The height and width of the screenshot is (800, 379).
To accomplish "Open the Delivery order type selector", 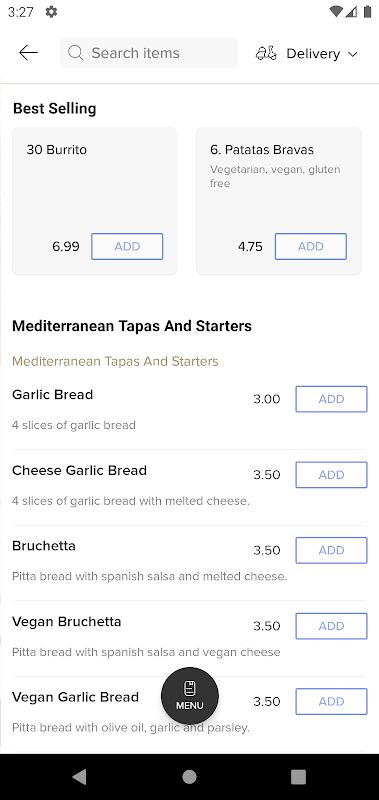I will [307, 53].
